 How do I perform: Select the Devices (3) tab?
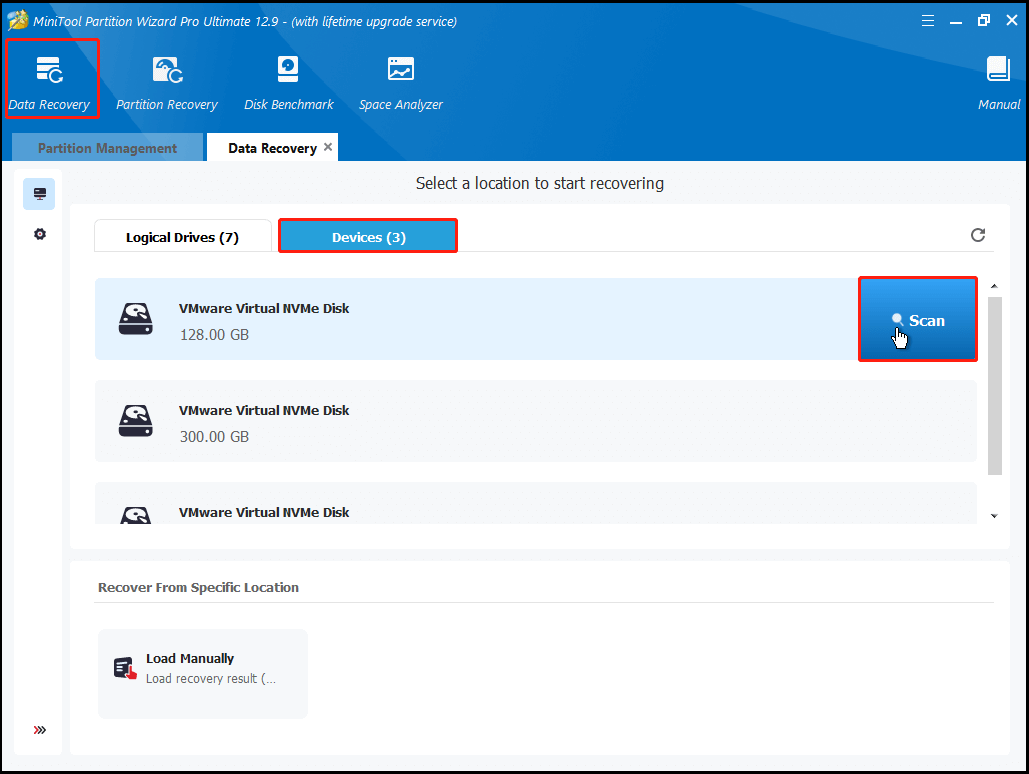point(367,235)
